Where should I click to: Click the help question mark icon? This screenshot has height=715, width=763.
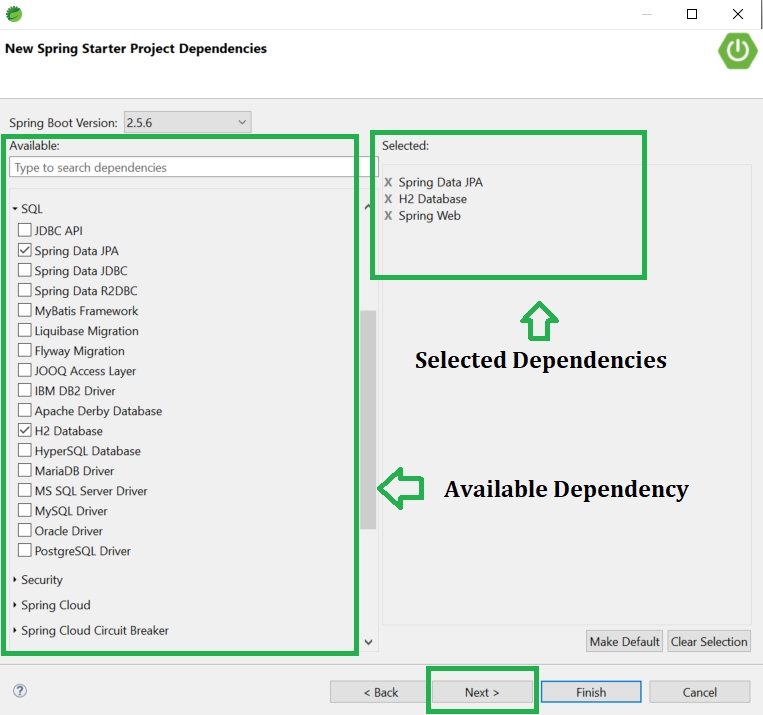(x=20, y=691)
